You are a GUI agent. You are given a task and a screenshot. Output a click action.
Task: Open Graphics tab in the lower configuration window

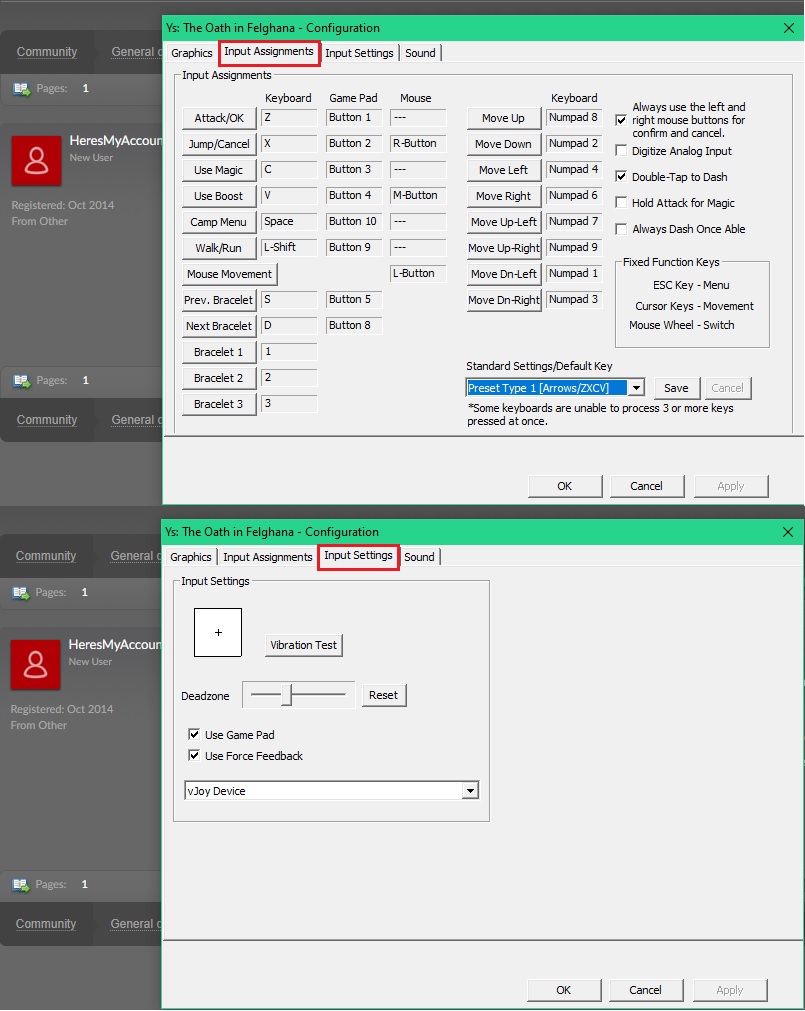pyautogui.click(x=191, y=557)
